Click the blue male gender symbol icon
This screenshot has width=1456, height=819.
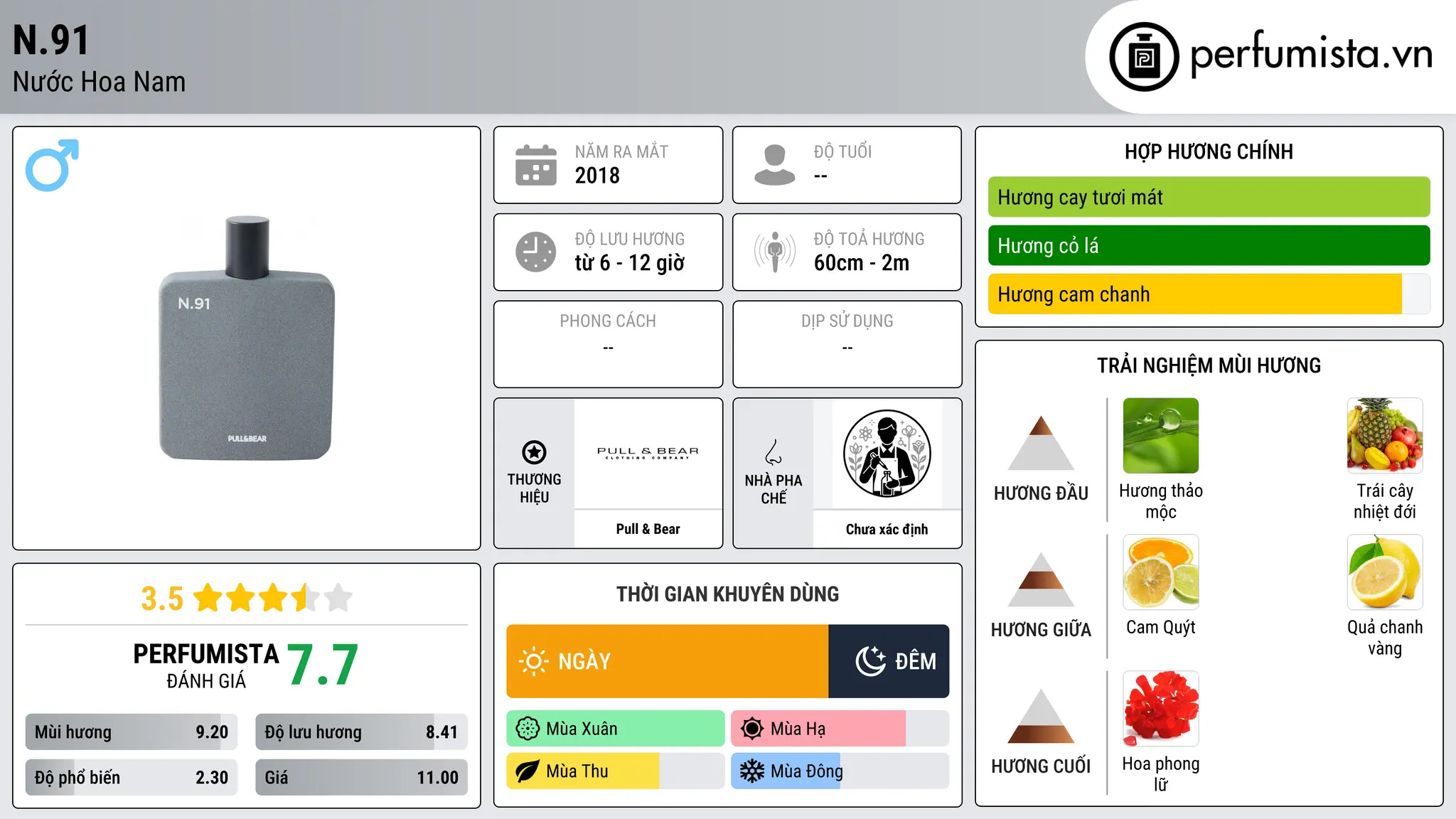(x=52, y=165)
